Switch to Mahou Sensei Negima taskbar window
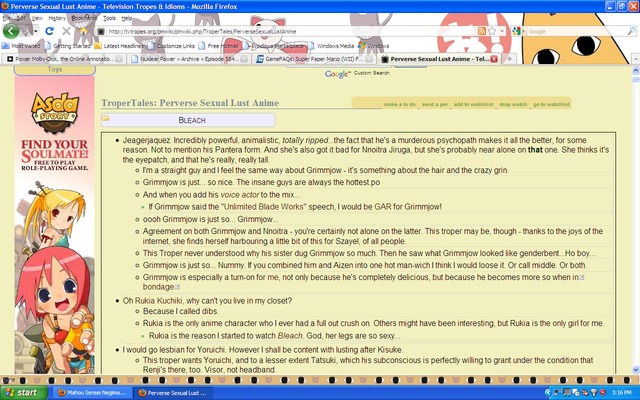The image size is (640, 400). coord(92,393)
